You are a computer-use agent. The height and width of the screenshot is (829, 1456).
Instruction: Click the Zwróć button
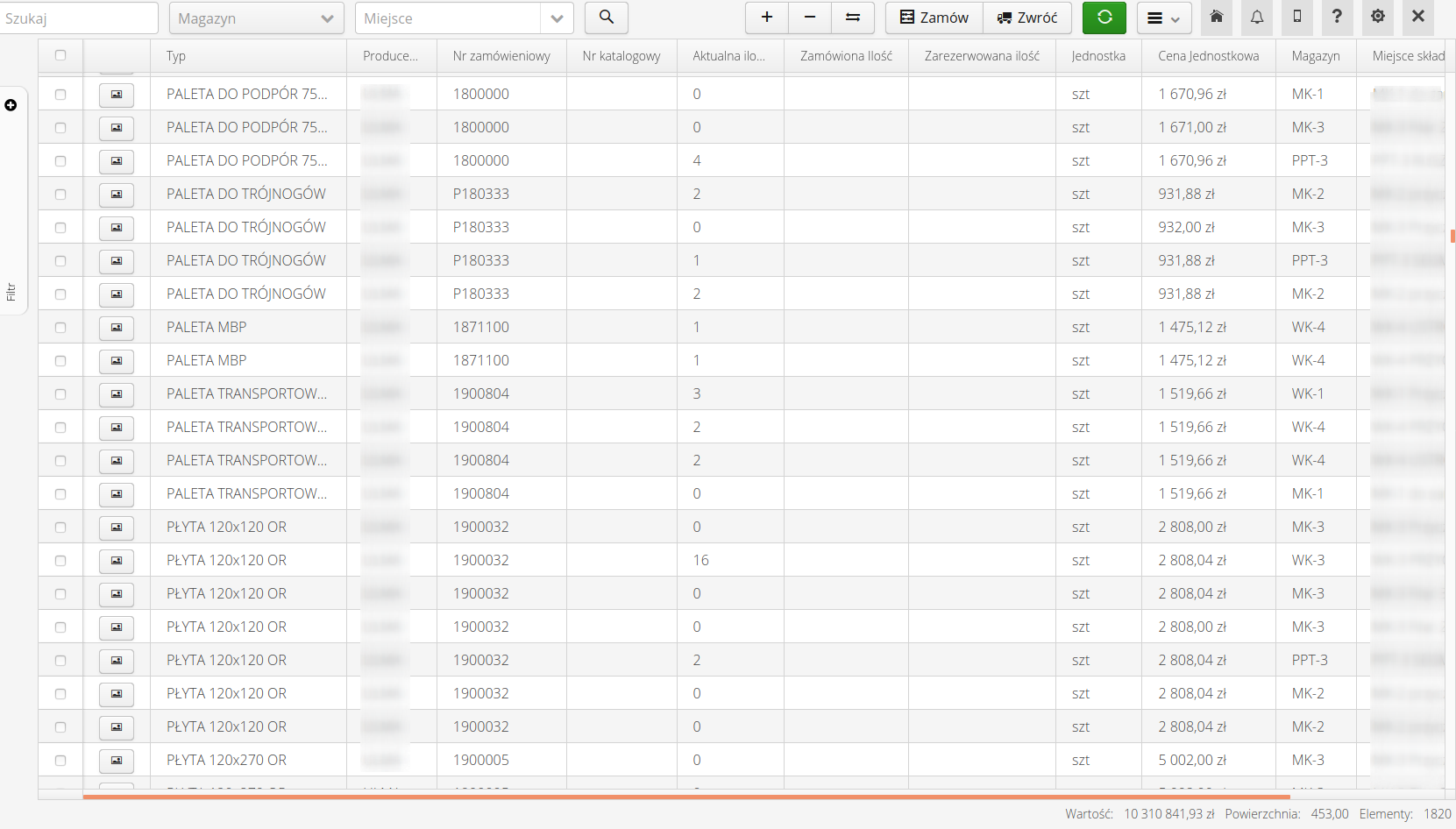pyautogui.click(x=1027, y=18)
